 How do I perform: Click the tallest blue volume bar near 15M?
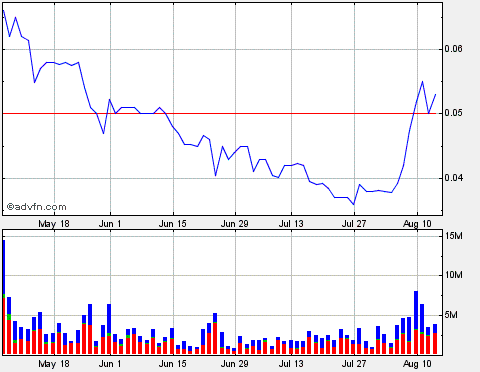[x=4, y=267]
